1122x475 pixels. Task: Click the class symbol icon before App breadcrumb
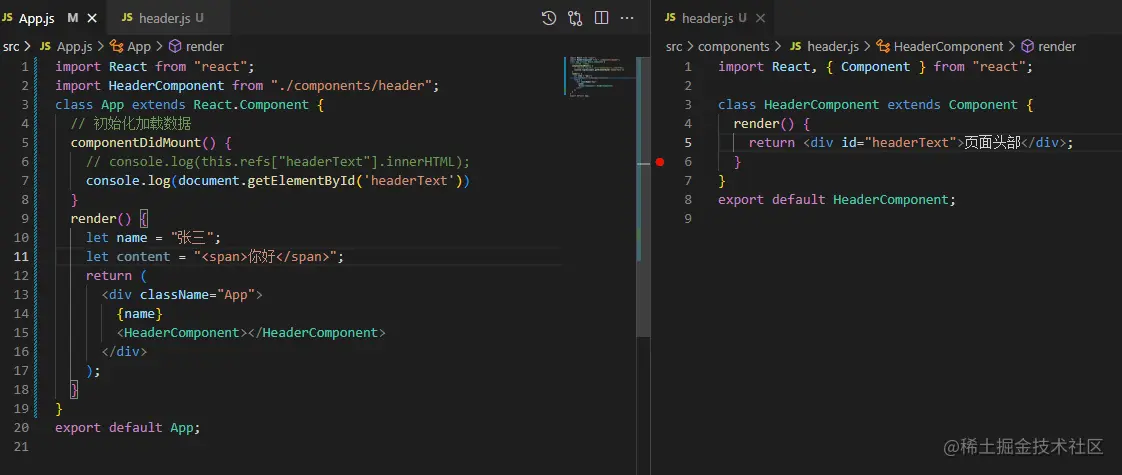(x=117, y=46)
